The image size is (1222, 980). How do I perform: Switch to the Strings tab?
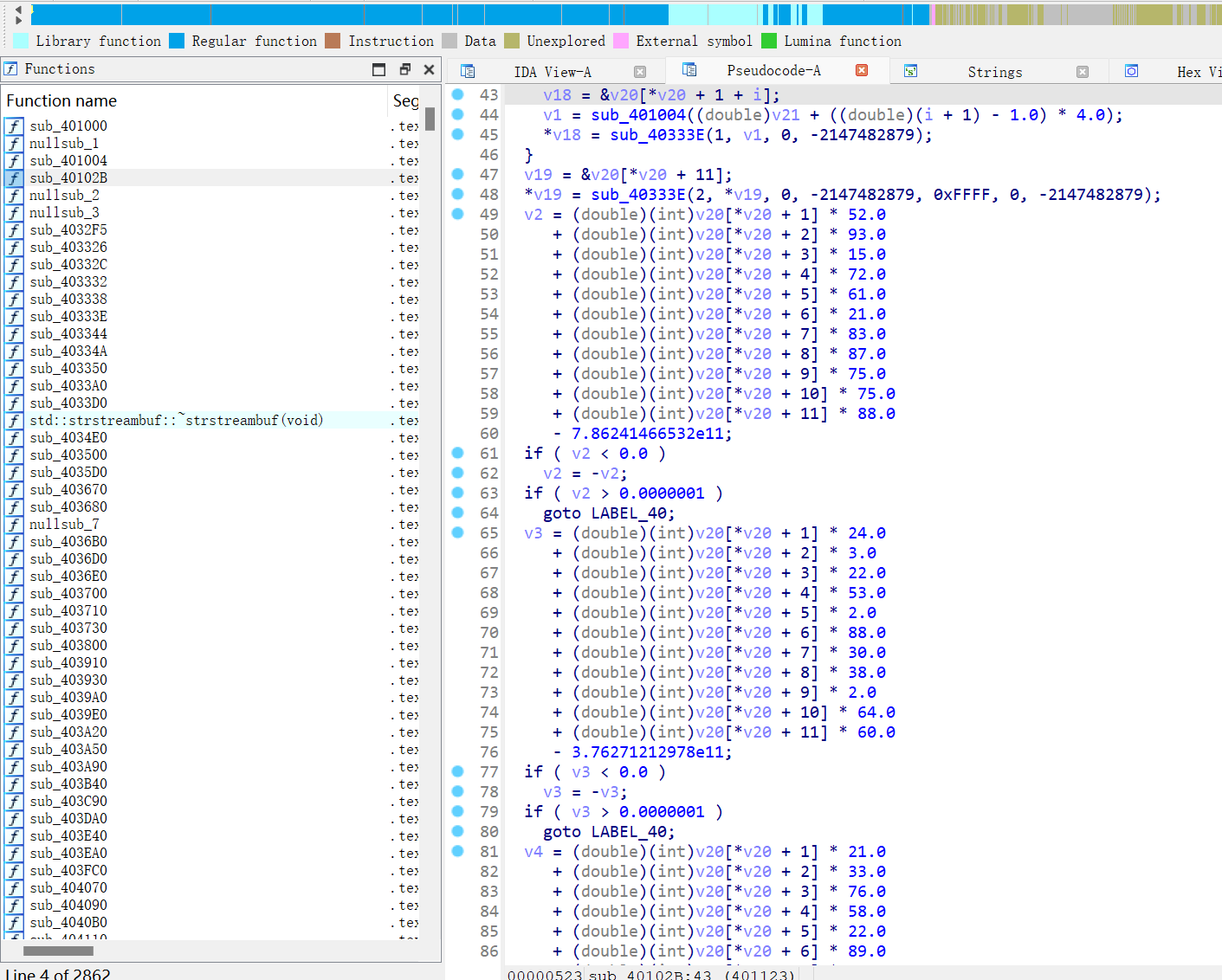(x=994, y=71)
